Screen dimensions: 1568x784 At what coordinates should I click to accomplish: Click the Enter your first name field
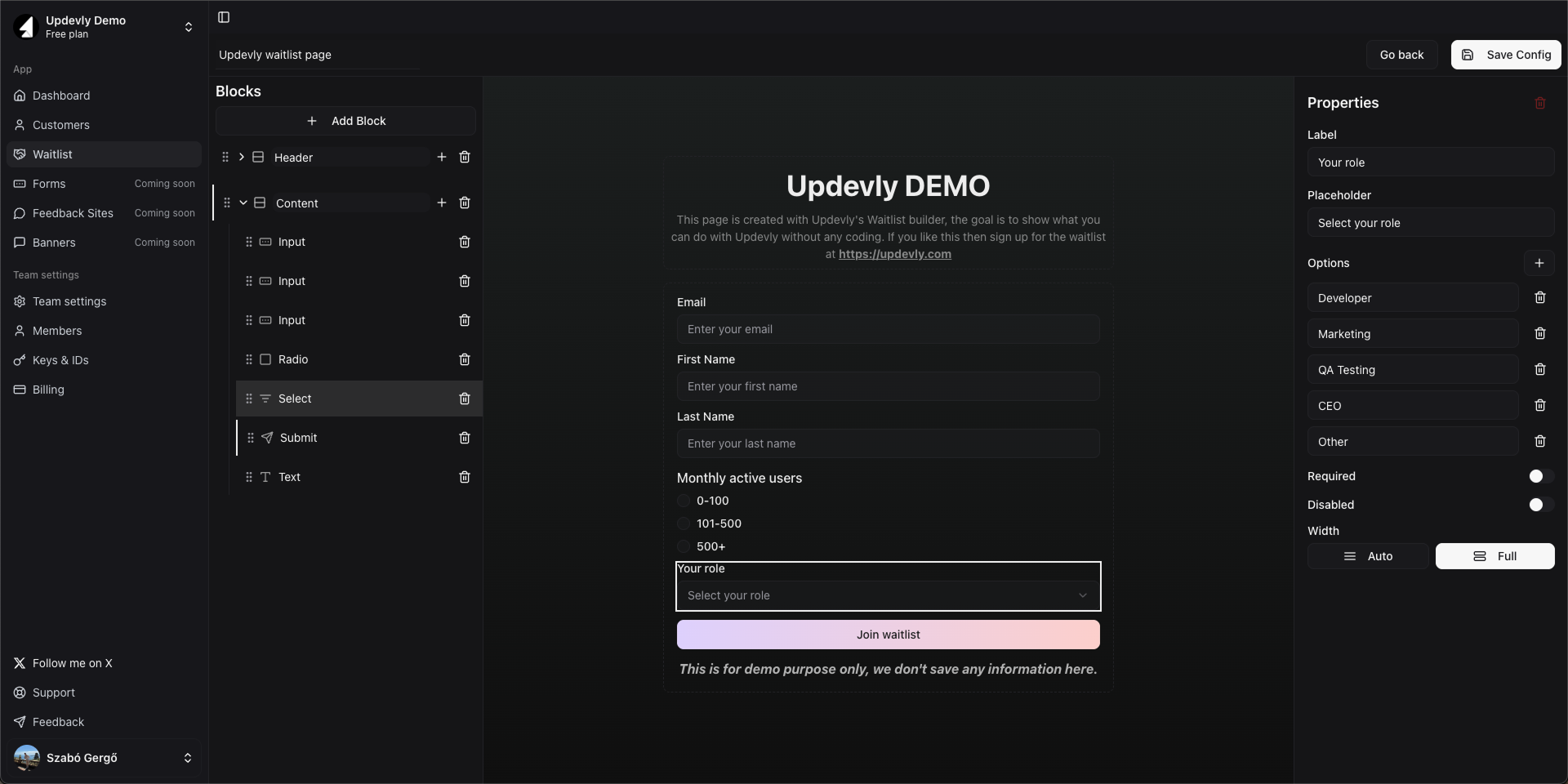[x=888, y=386]
